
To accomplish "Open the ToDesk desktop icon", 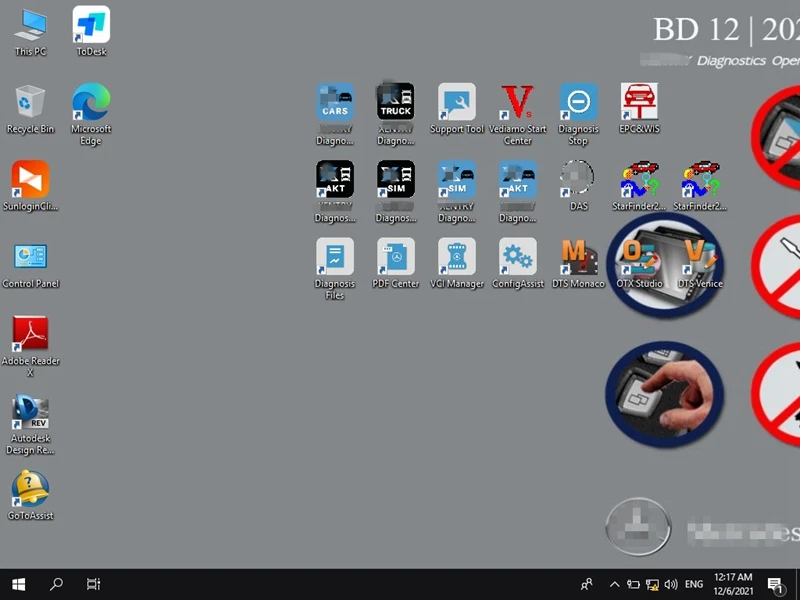I will click(x=91, y=26).
